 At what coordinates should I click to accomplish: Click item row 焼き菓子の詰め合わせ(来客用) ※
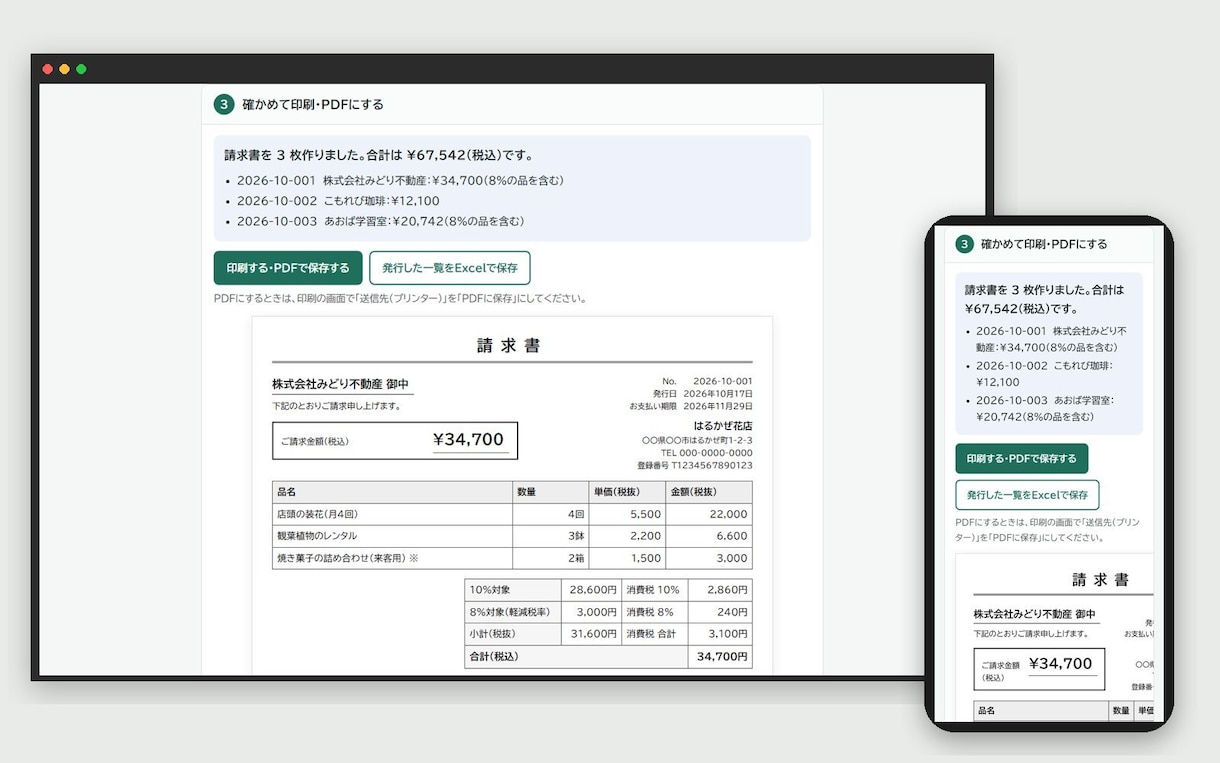512,558
